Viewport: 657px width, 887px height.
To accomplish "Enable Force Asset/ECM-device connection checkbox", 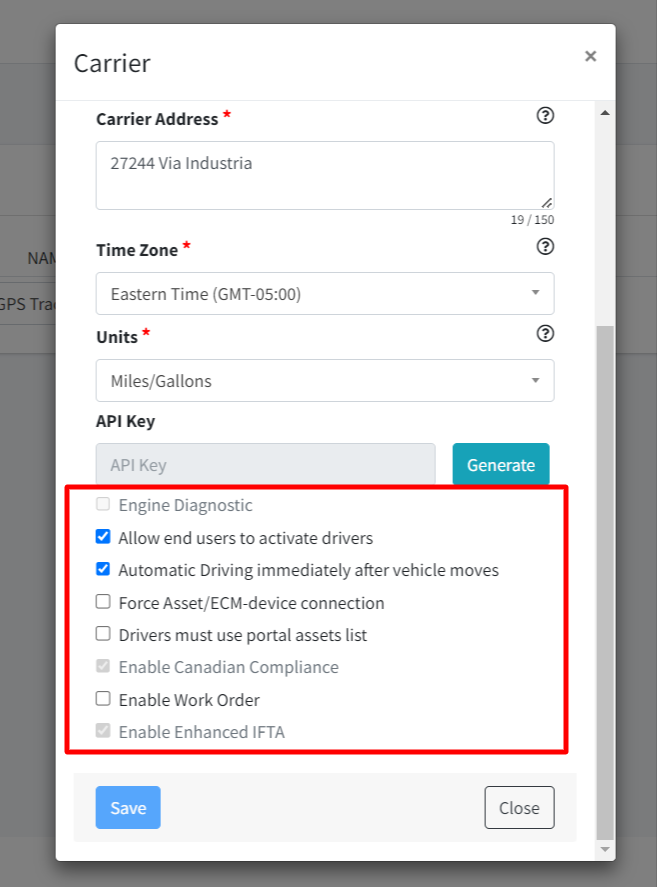I will 103,602.
